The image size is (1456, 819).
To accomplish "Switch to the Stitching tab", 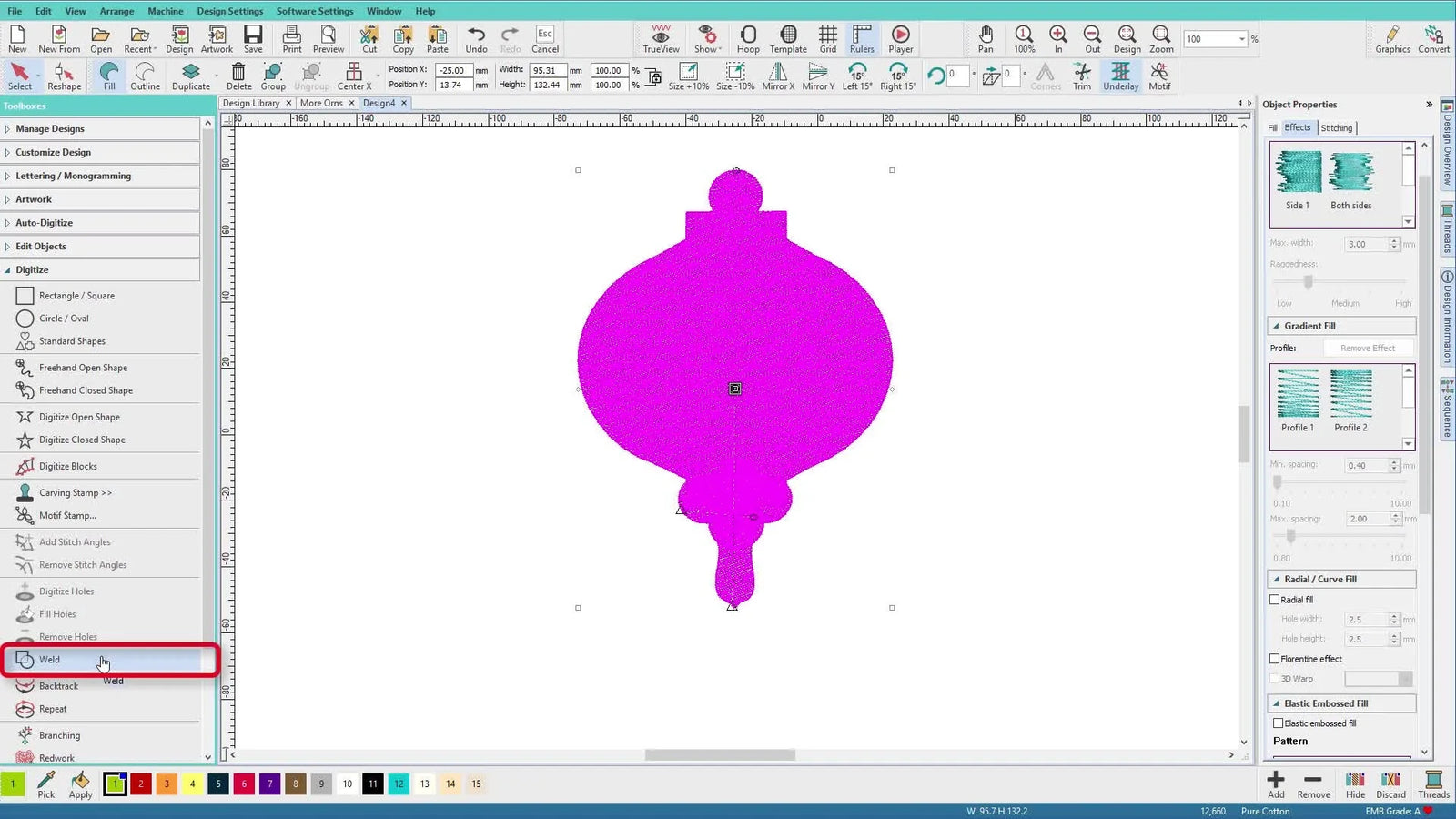I will (x=1337, y=127).
